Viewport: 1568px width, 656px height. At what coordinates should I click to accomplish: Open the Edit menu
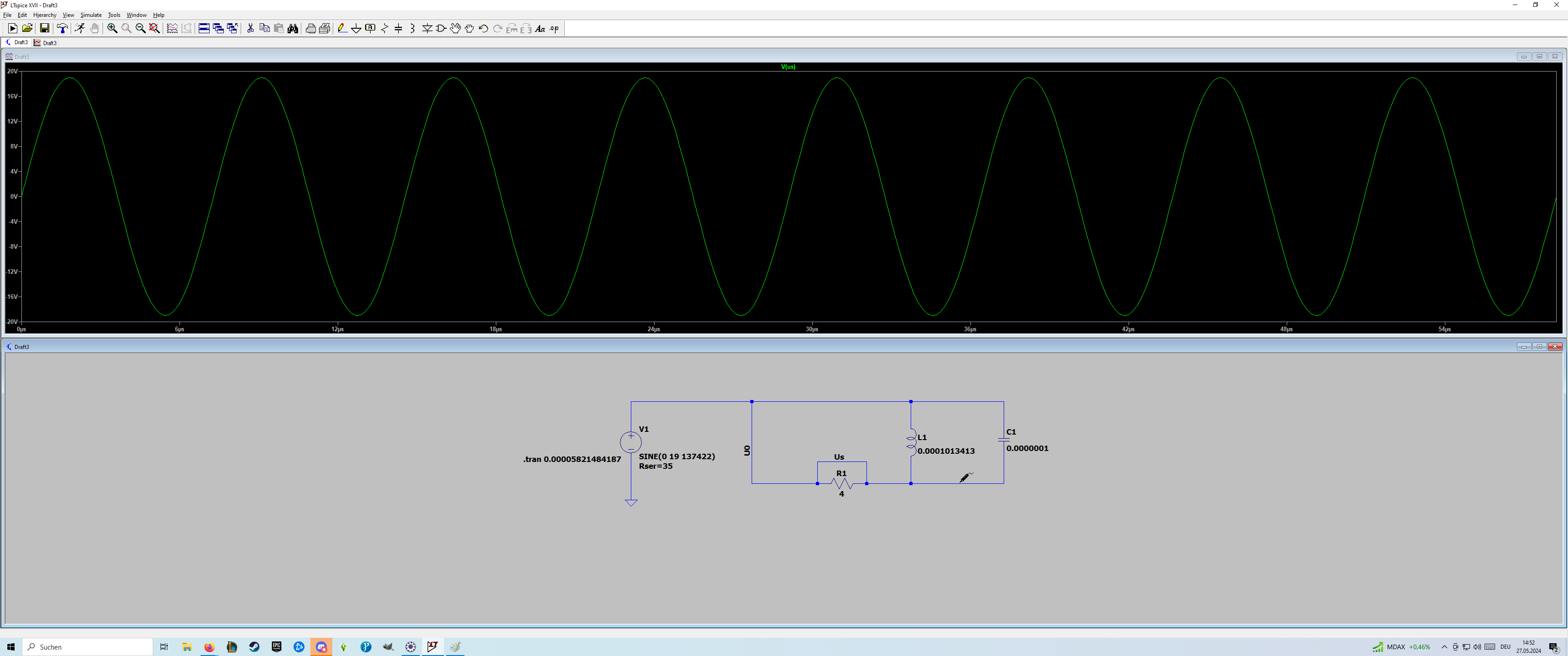[22, 15]
